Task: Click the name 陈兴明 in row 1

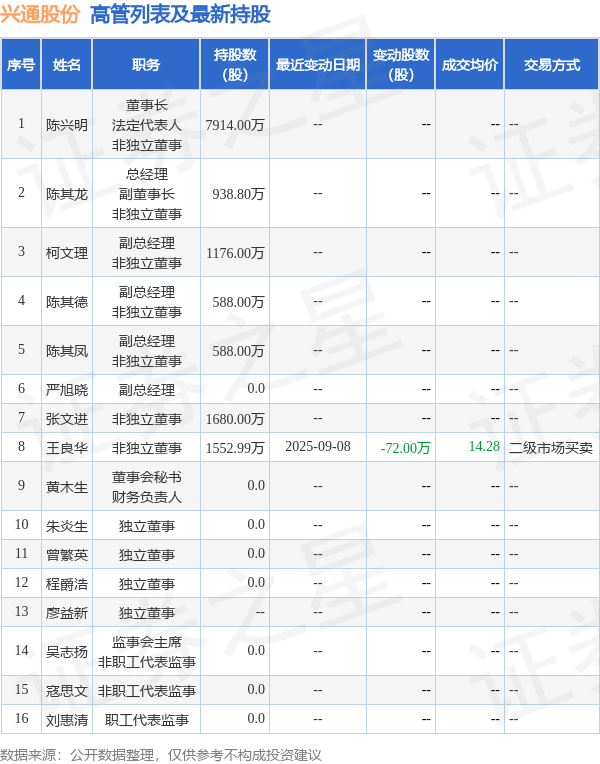Action: [x=67, y=125]
